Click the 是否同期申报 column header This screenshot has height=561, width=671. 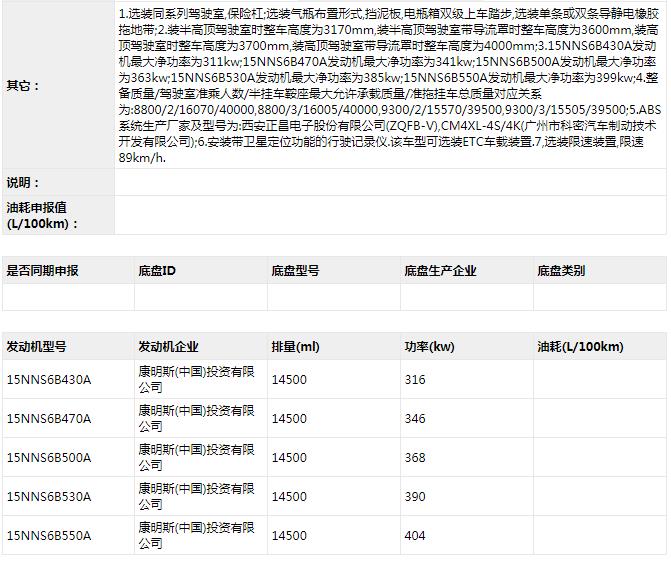42,270
